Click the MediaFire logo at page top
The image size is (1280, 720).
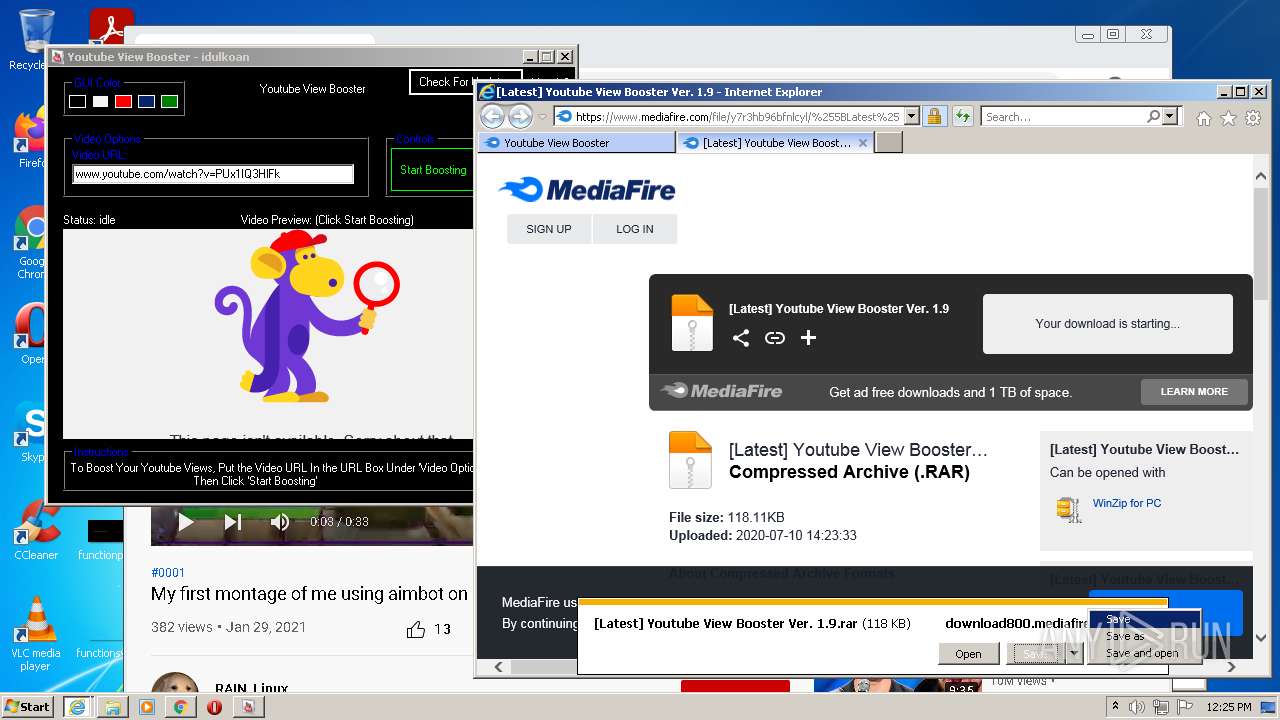click(587, 189)
